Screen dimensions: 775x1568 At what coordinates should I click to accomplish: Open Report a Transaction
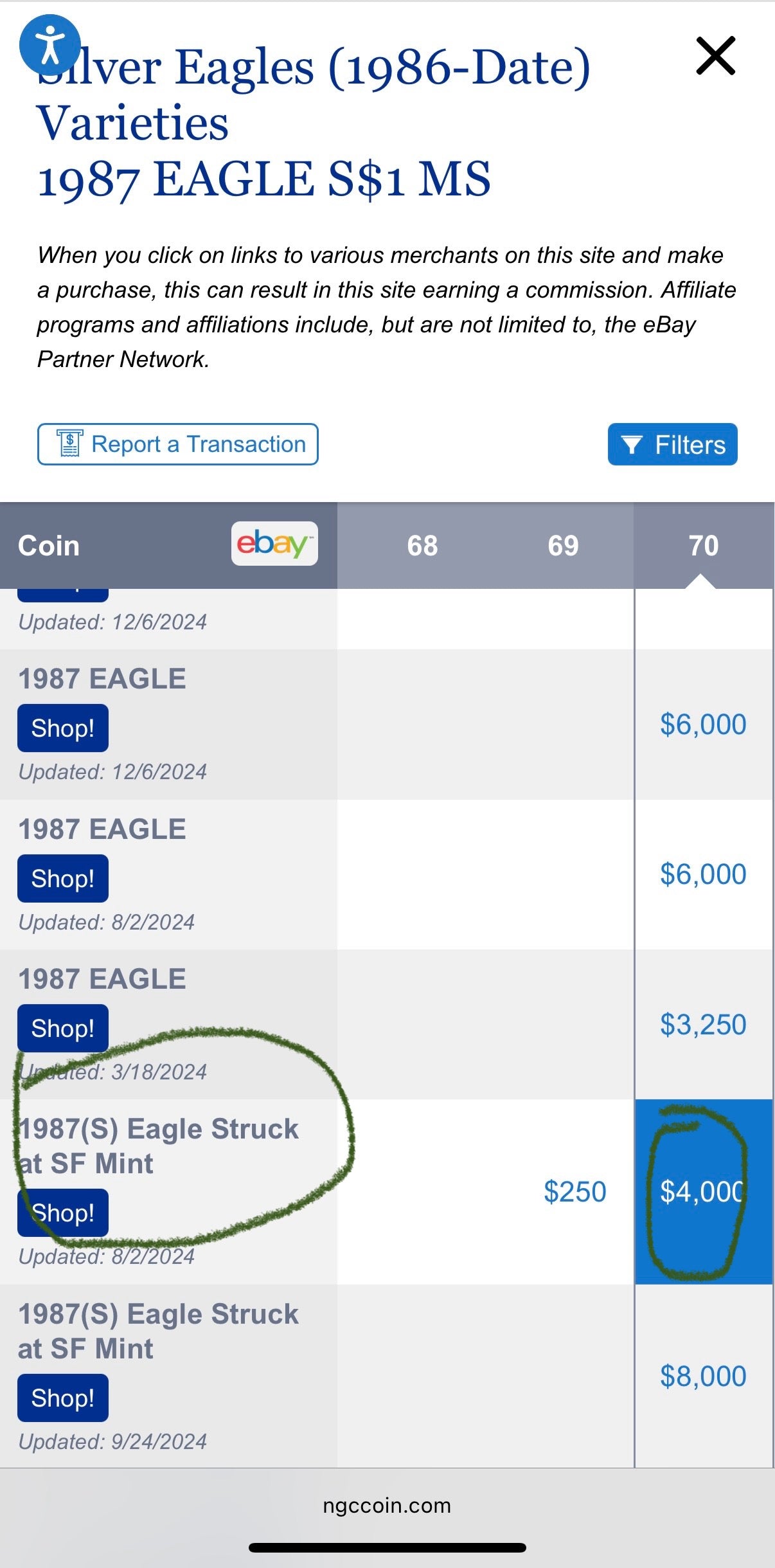(x=178, y=444)
